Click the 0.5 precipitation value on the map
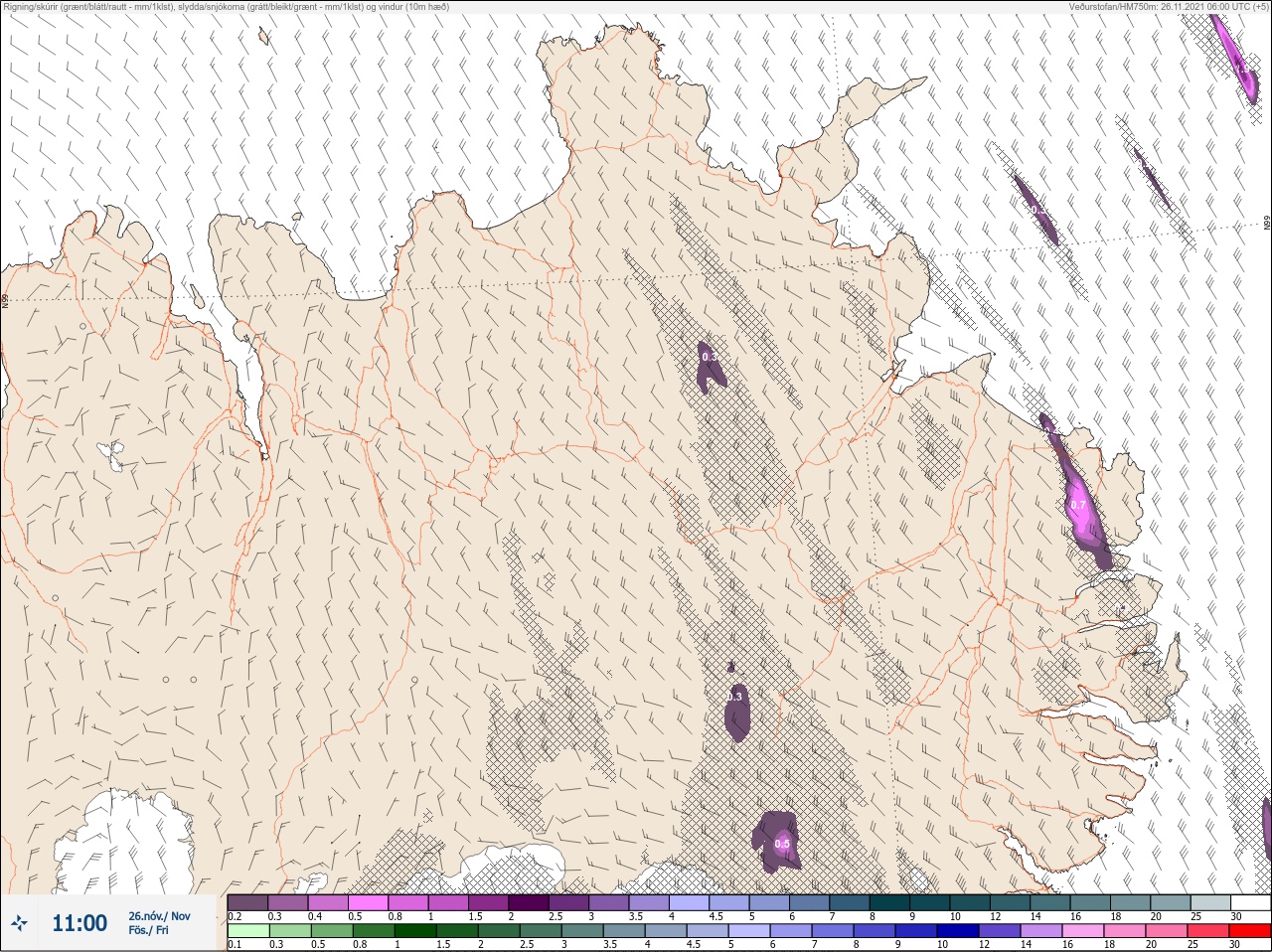Image resolution: width=1272 pixels, height=952 pixels. pos(782,844)
